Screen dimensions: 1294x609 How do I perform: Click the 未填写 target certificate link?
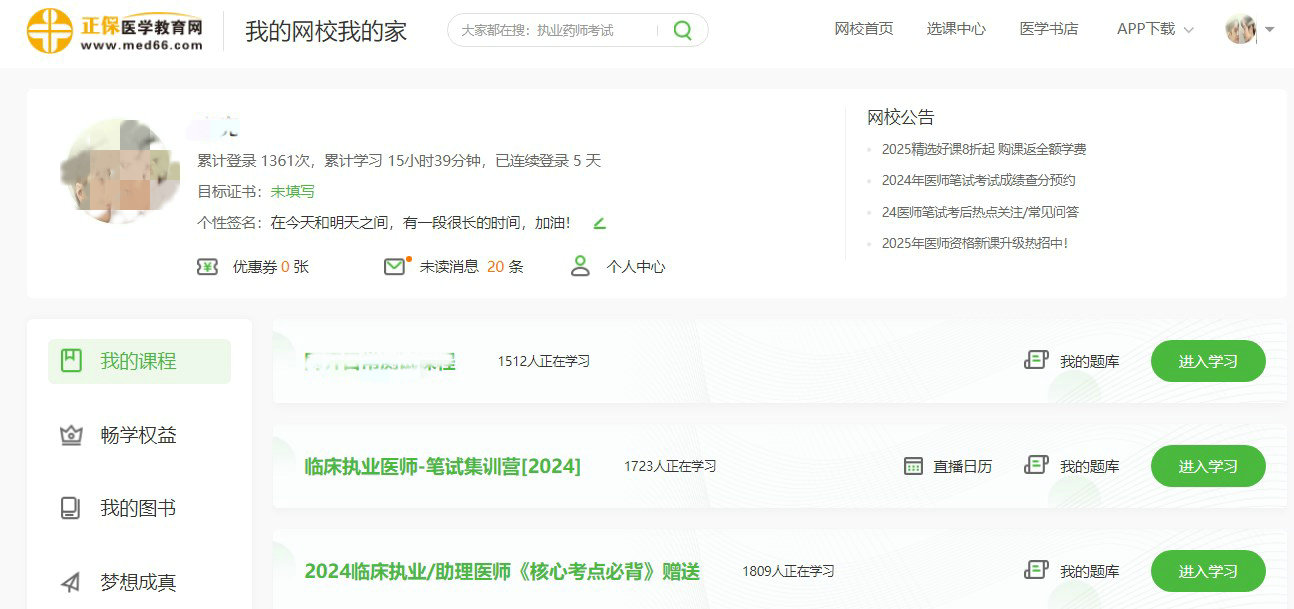pos(292,191)
